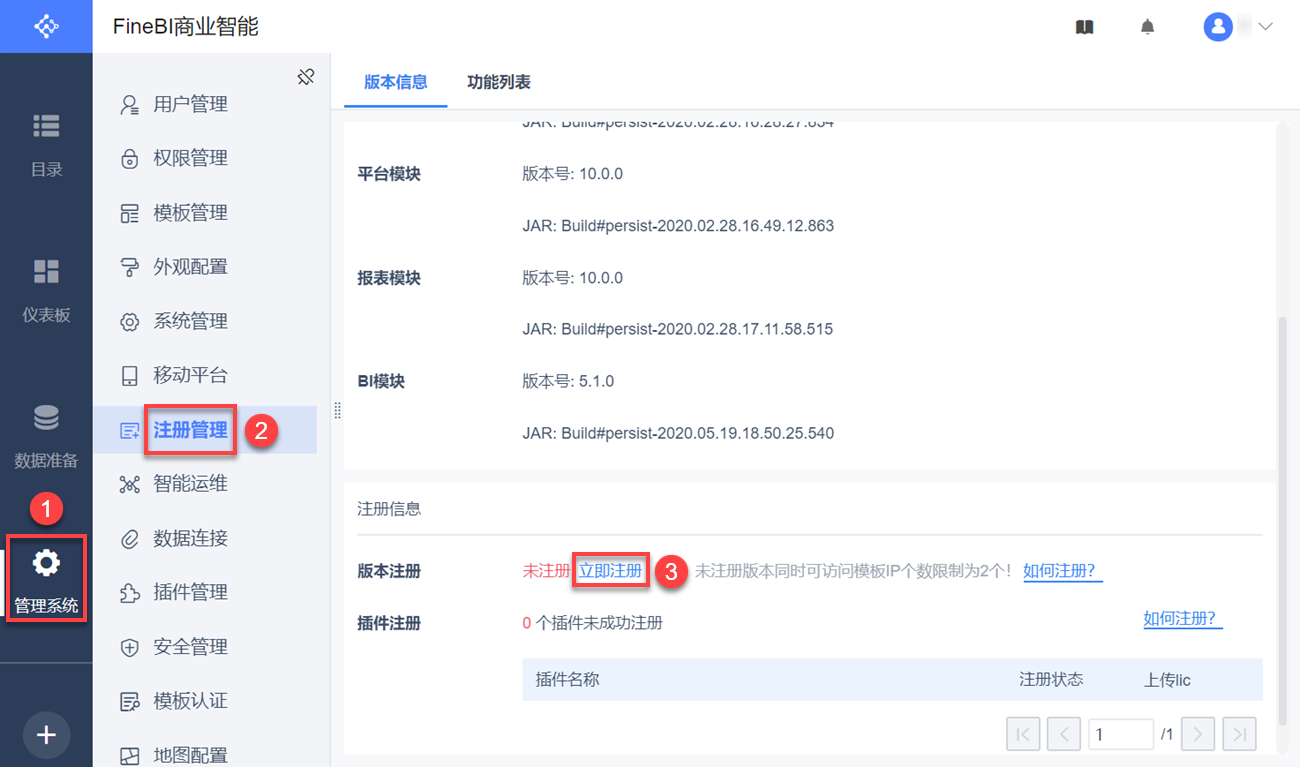This screenshot has width=1300, height=767.
Task: Open 如何注册? link for 插件注册
Action: tap(1183, 619)
